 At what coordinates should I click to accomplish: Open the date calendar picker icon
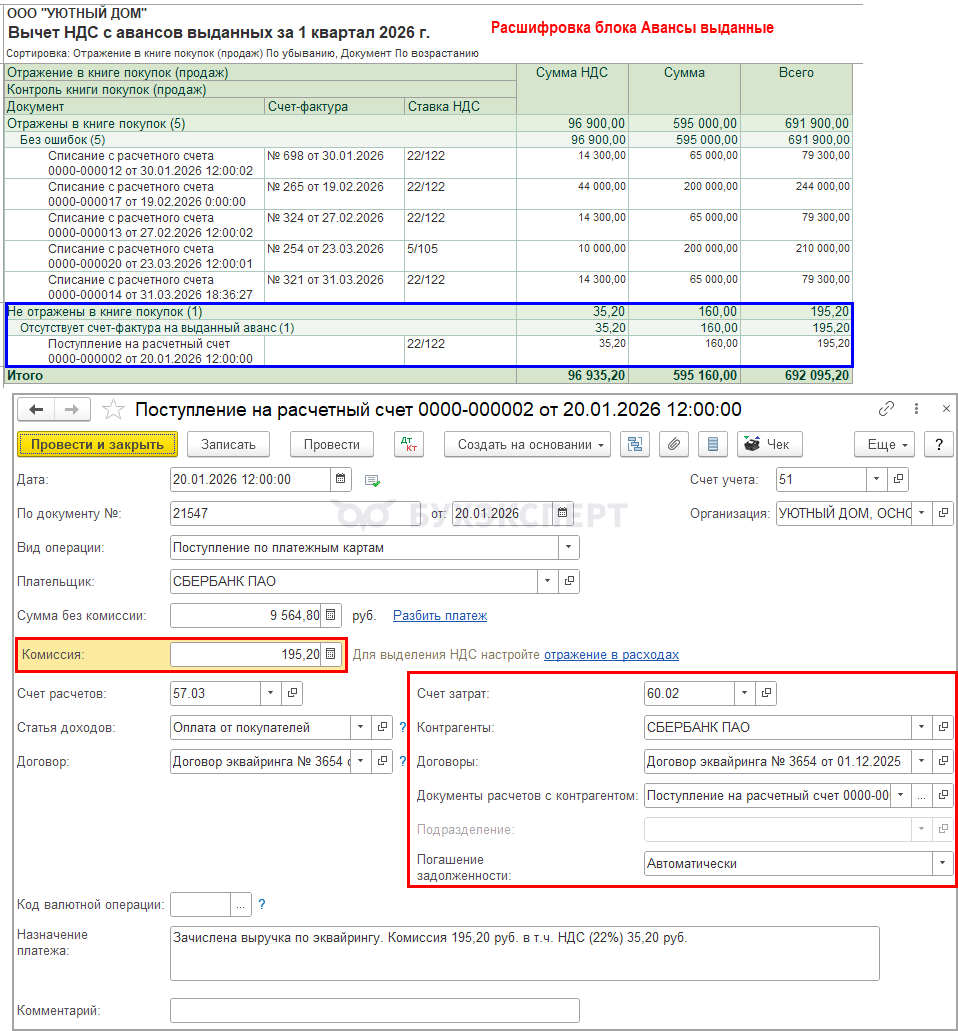coord(341,479)
